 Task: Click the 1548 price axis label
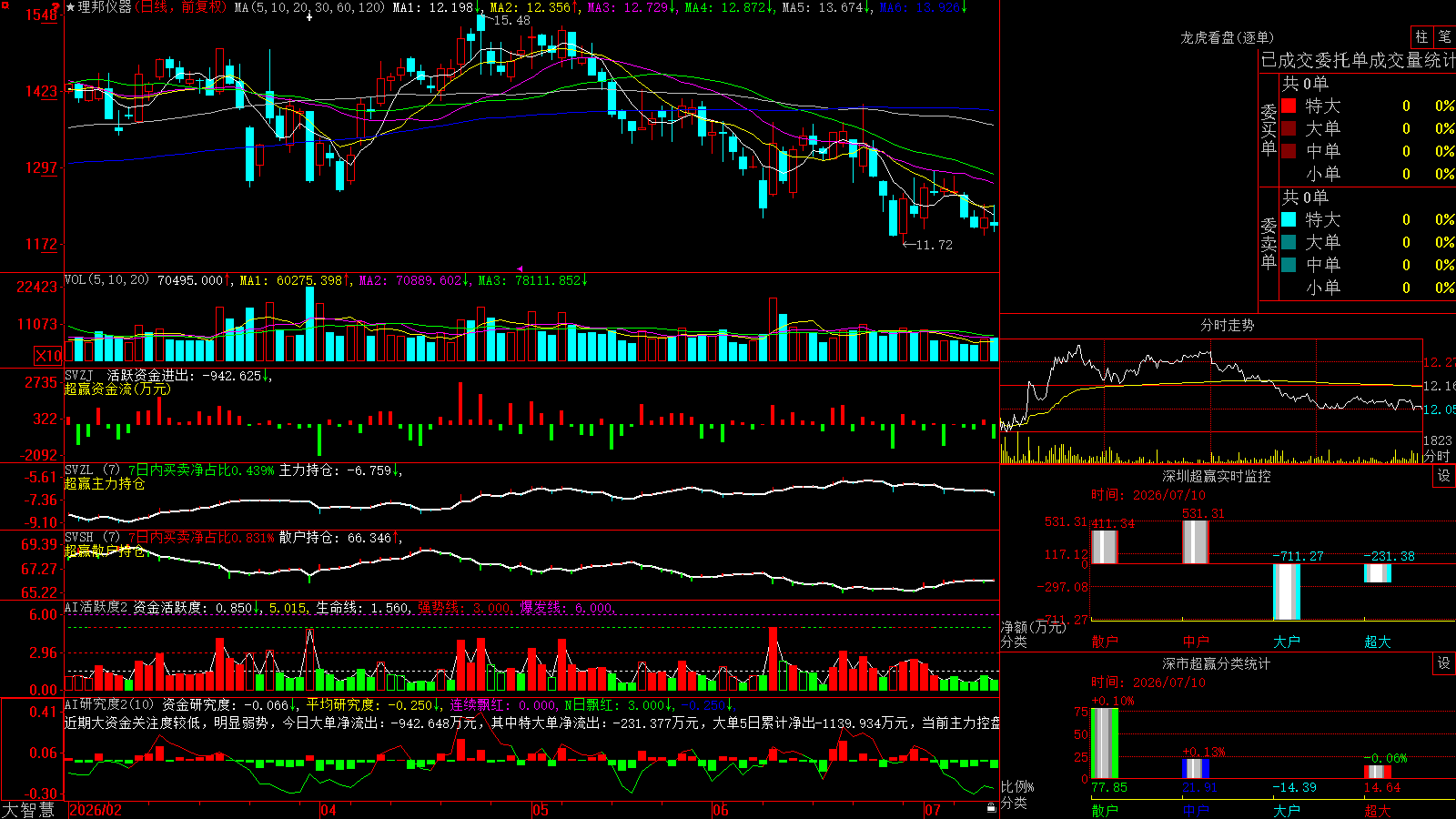click(x=42, y=15)
